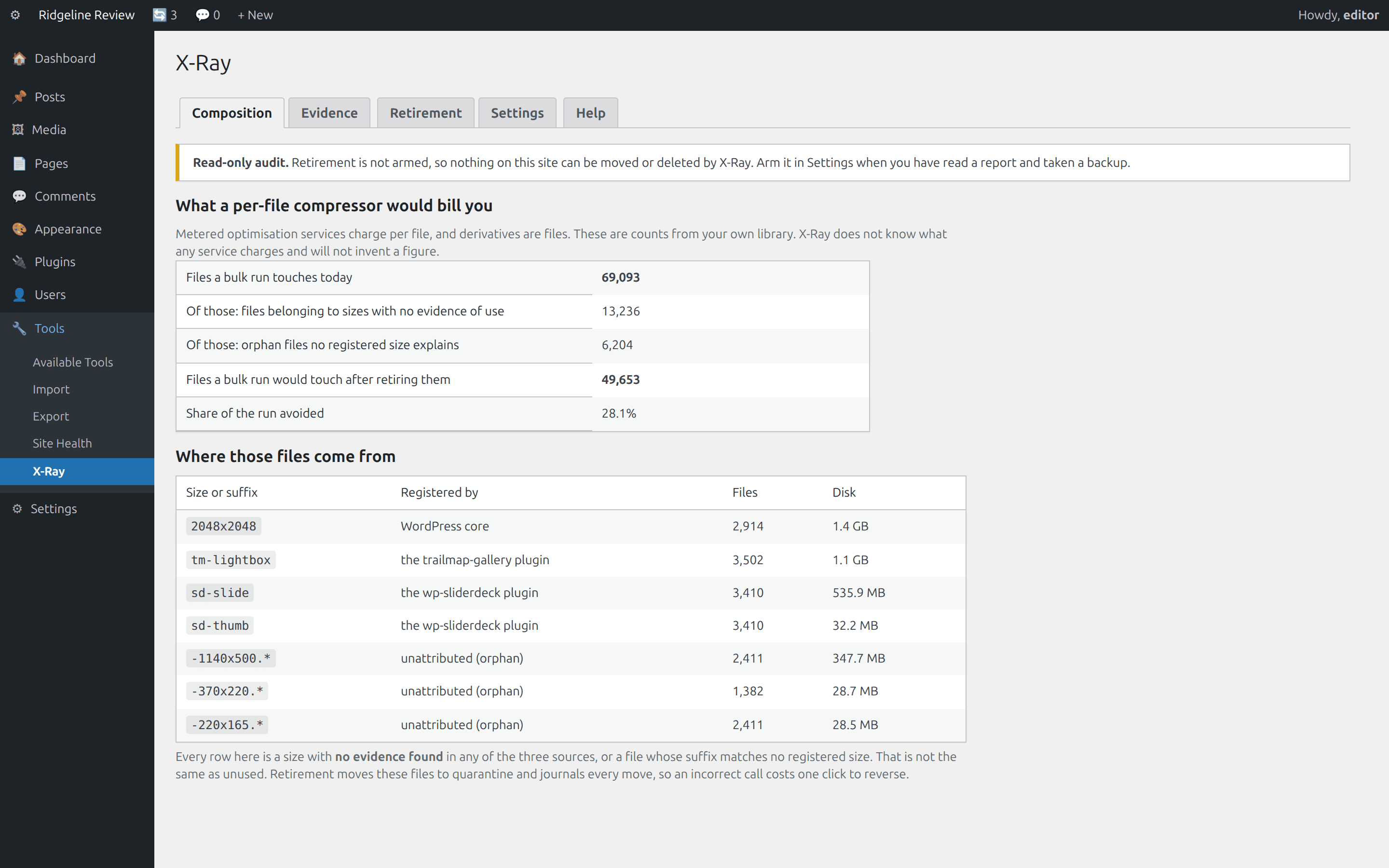Click the Dashboard house icon
The height and width of the screenshot is (868, 1389).
click(19, 58)
